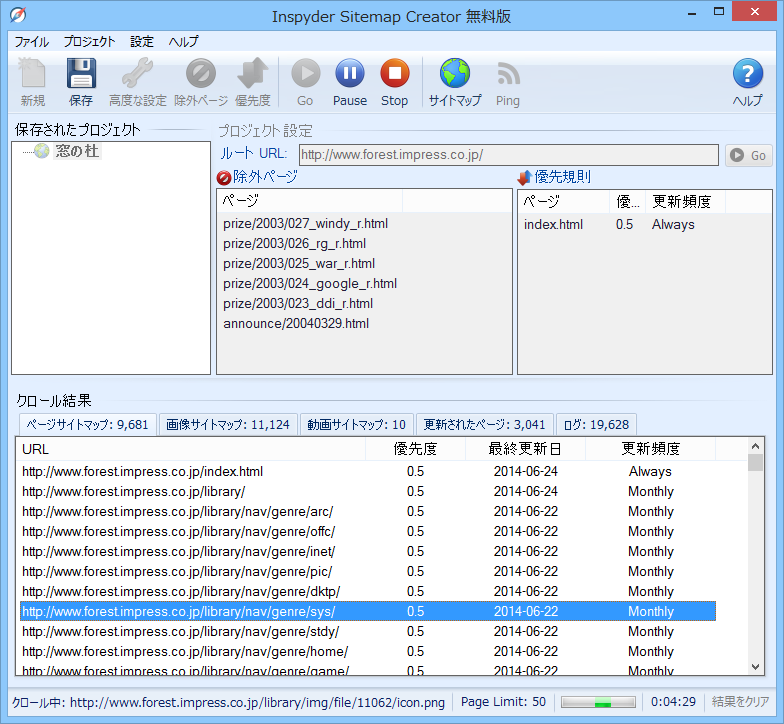Select excluded page prize/2003/024_google_r.html
784x724 pixels.
click(x=310, y=284)
